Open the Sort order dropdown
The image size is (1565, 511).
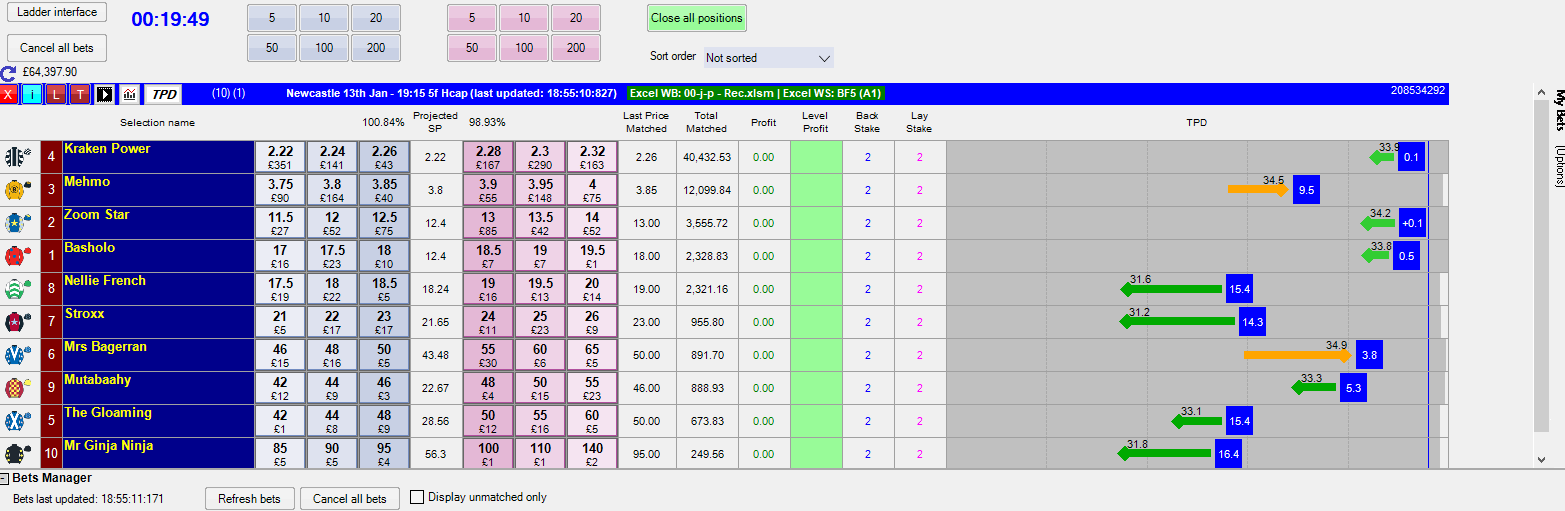pyautogui.click(x=768, y=58)
